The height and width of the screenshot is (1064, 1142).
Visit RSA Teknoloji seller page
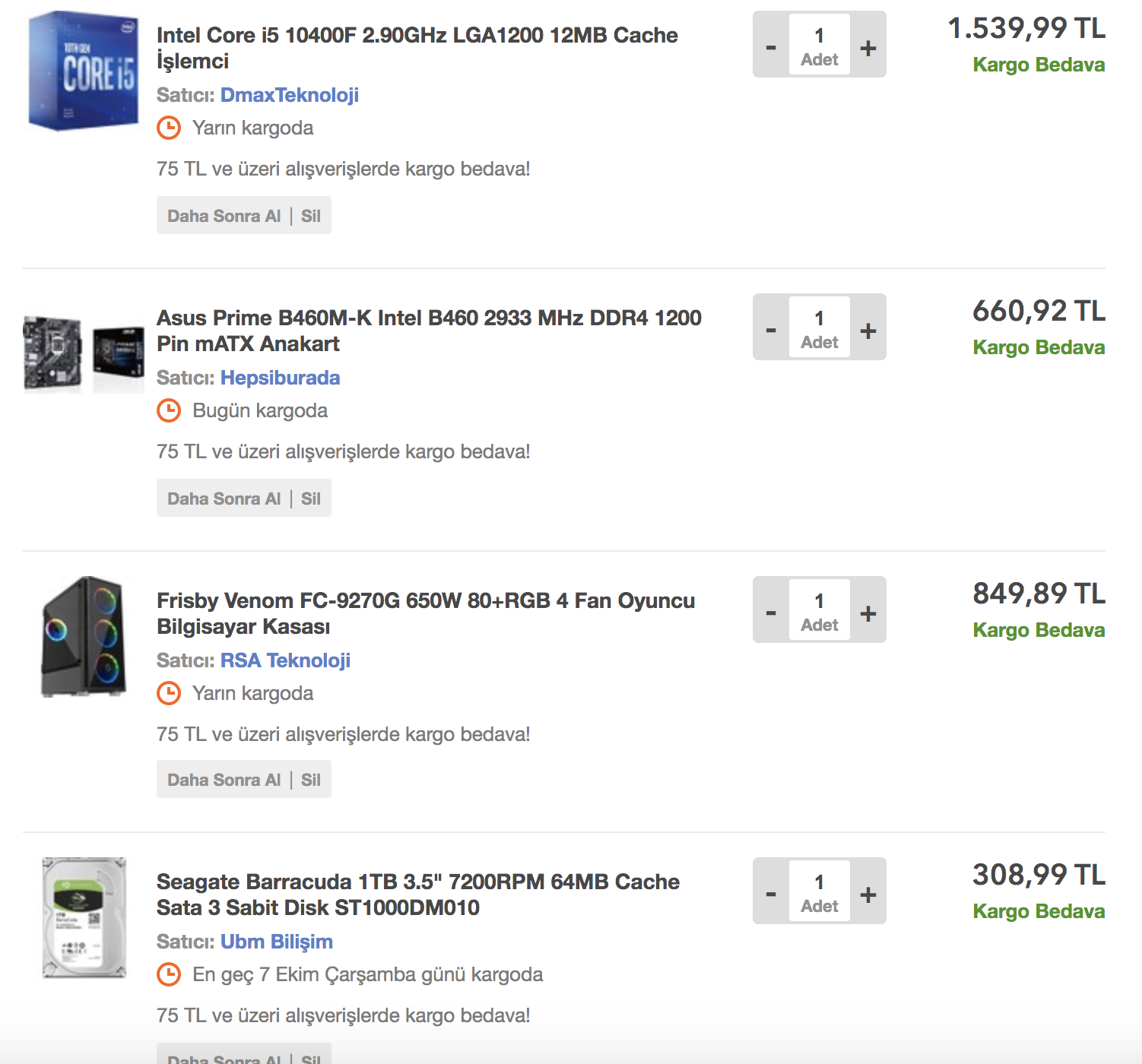coord(285,660)
